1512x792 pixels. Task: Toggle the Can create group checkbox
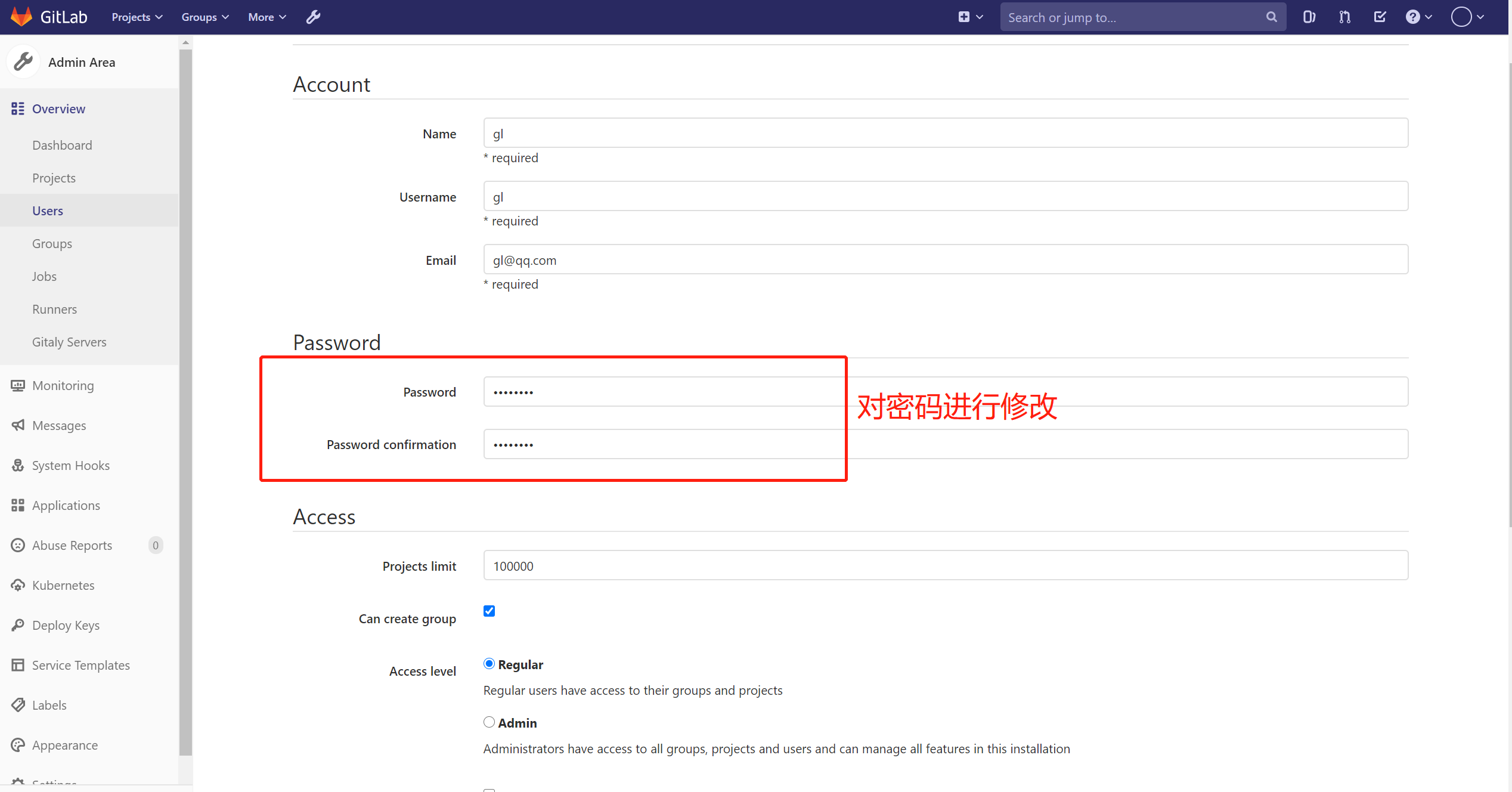489,611
